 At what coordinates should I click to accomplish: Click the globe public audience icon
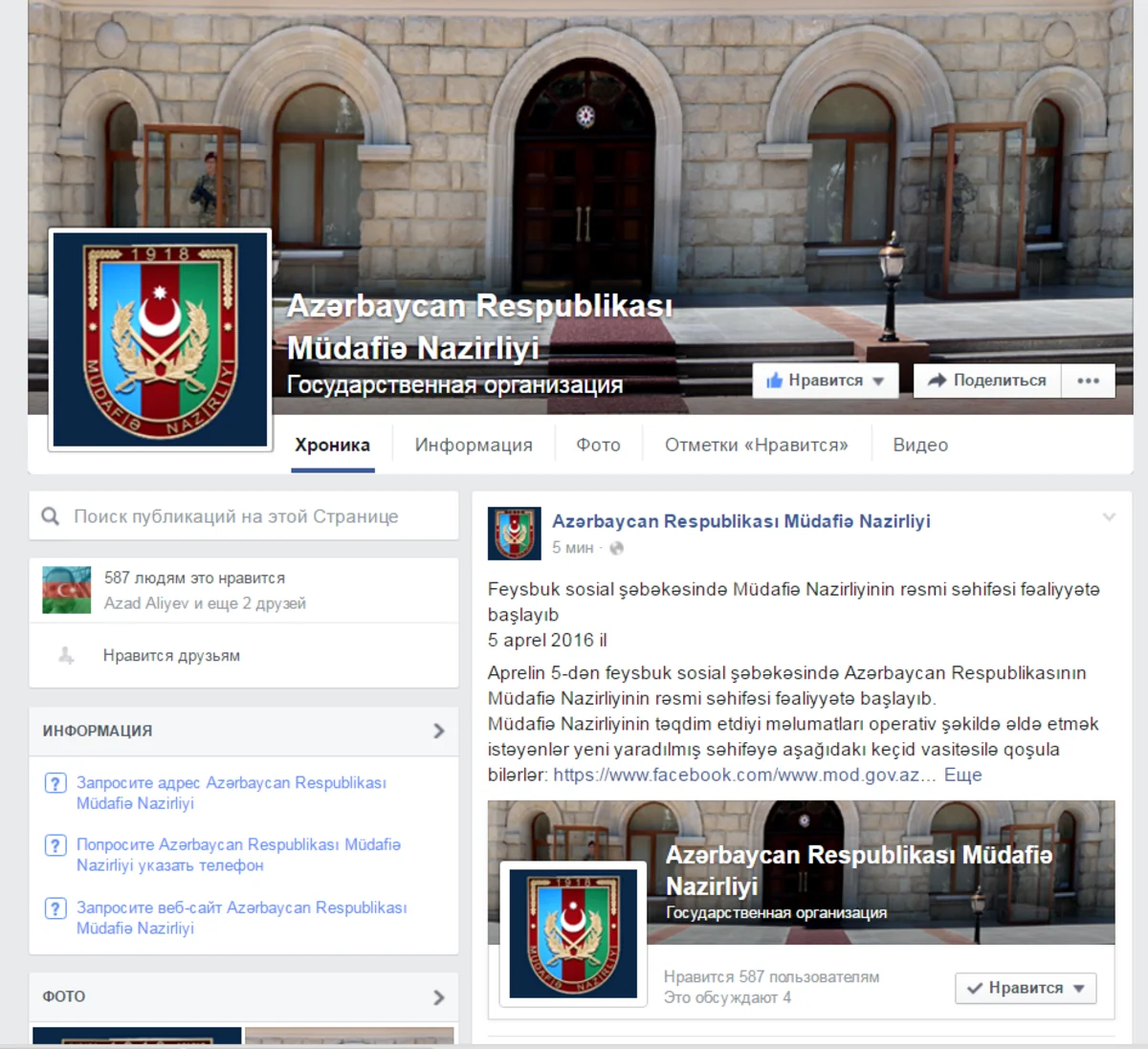tap(616, 548)
